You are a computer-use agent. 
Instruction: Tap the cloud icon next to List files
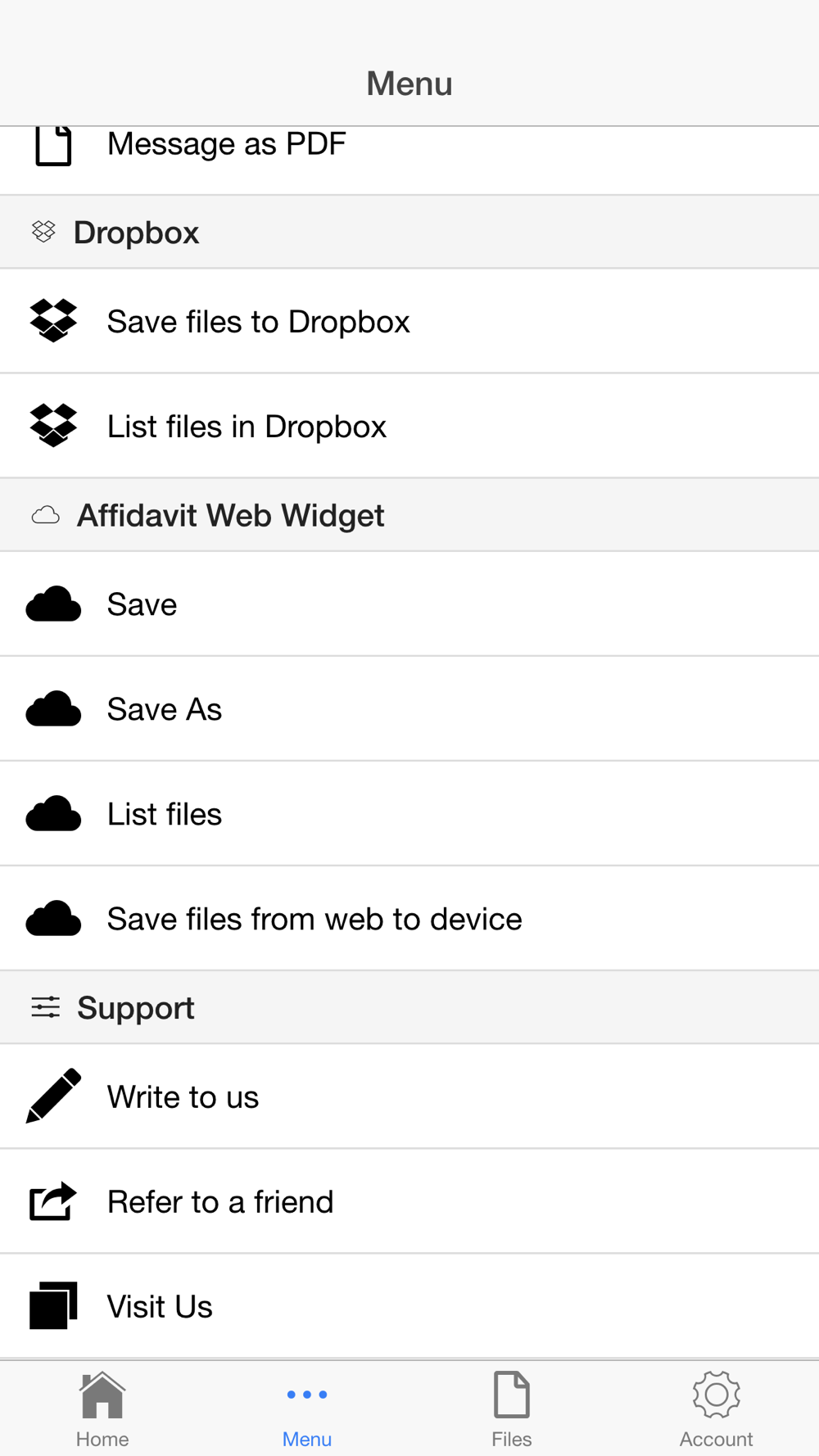pos(53,814)
